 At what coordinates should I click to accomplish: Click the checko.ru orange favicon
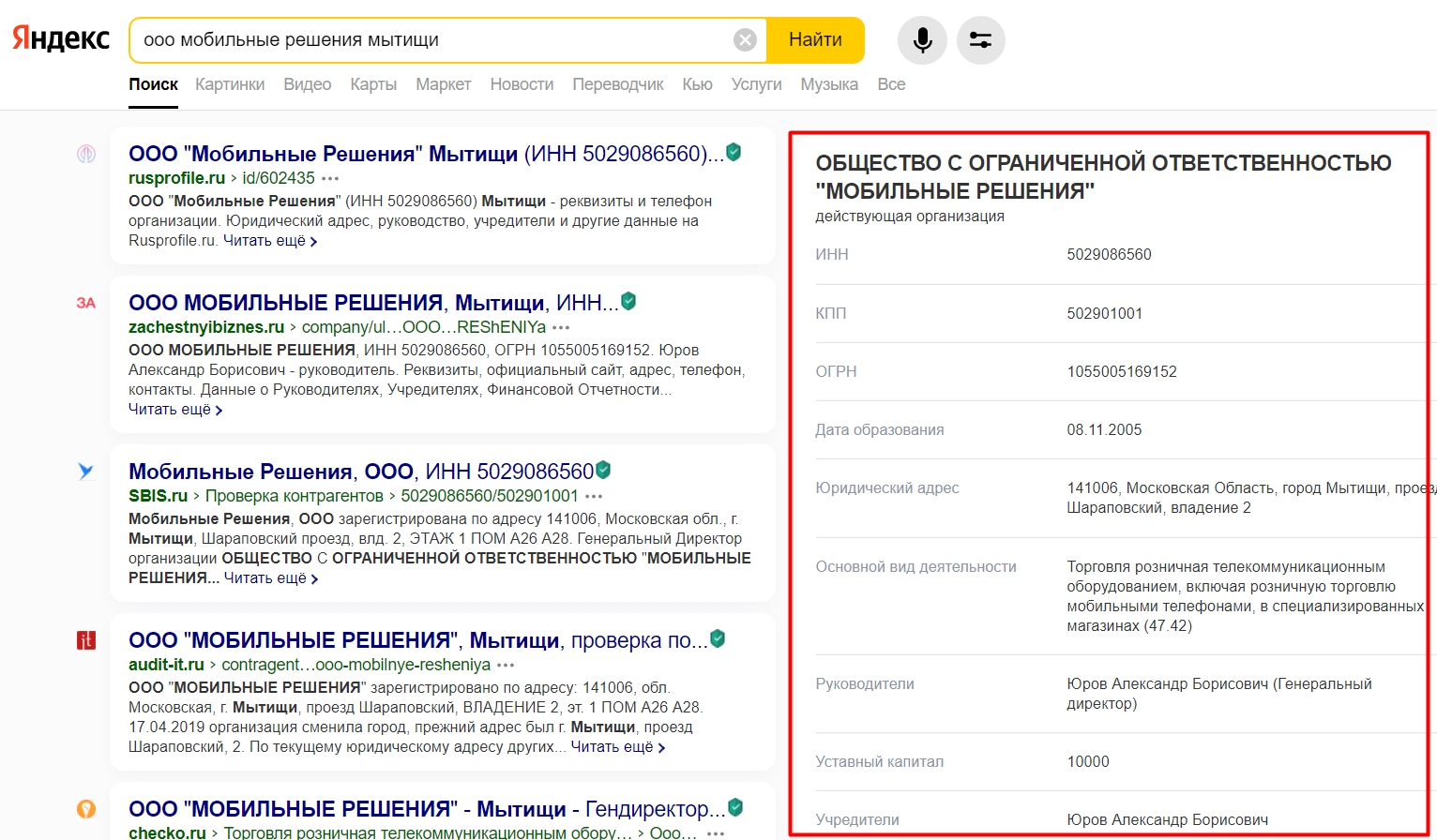pos(86,808)
